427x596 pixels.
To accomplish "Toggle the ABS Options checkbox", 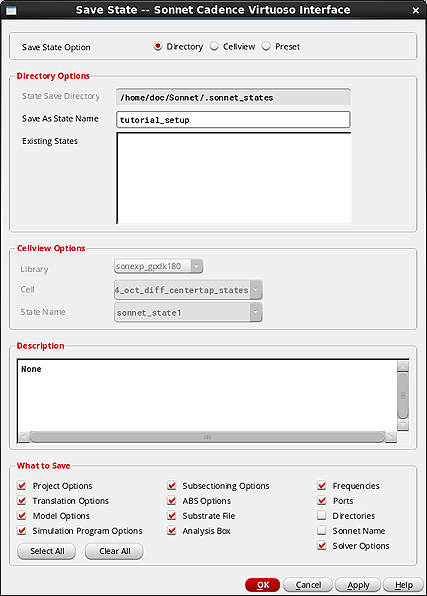I will [x=171, y=501].
